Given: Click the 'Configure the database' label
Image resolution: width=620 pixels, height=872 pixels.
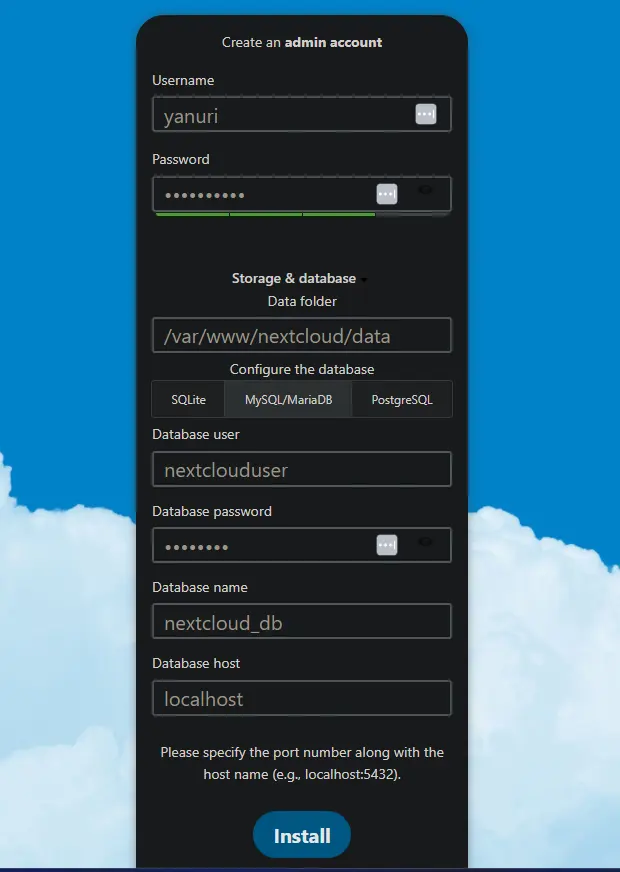Looking at the screenshot, I should pyautogui.click(x=302, y=369).
